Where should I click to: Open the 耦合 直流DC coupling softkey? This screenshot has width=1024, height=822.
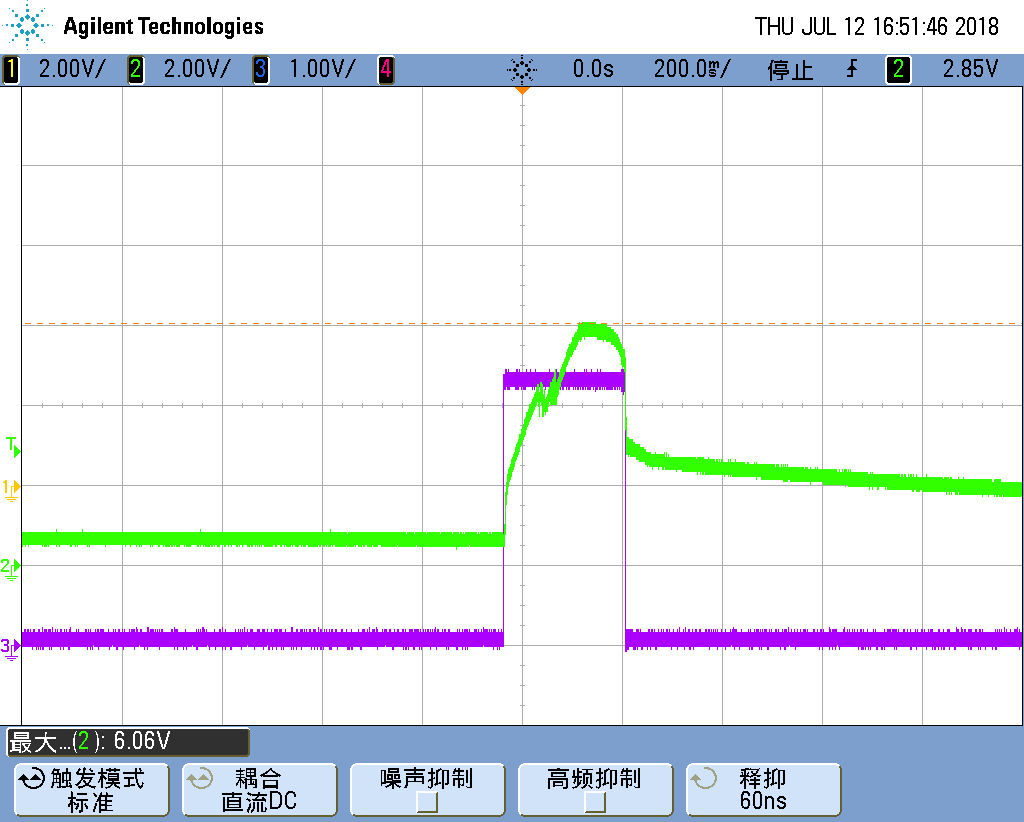(x=259, y=789)
